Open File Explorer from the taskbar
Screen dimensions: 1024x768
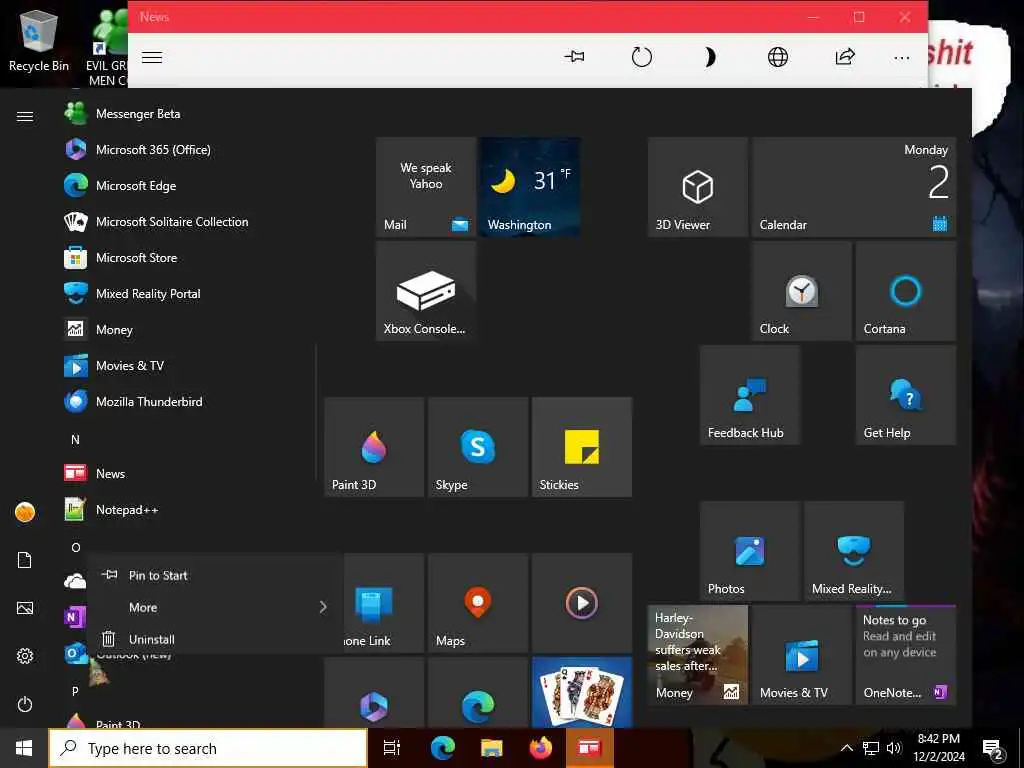(492, 748)
